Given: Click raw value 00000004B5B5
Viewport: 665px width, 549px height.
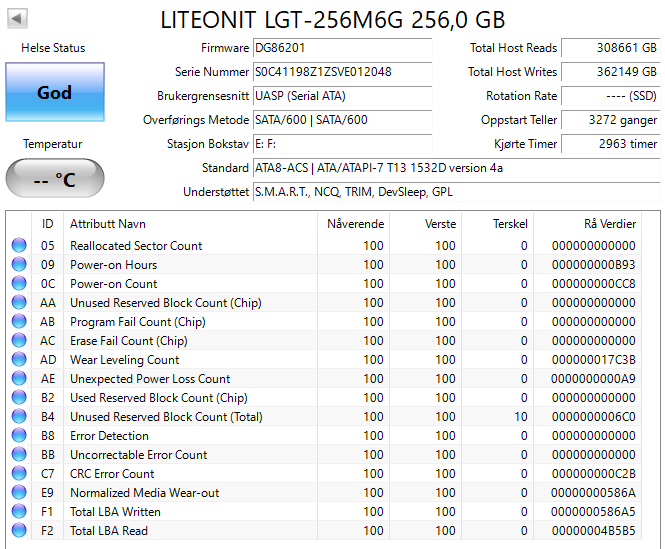Looking at the screenshot, I should click(593, 531).
